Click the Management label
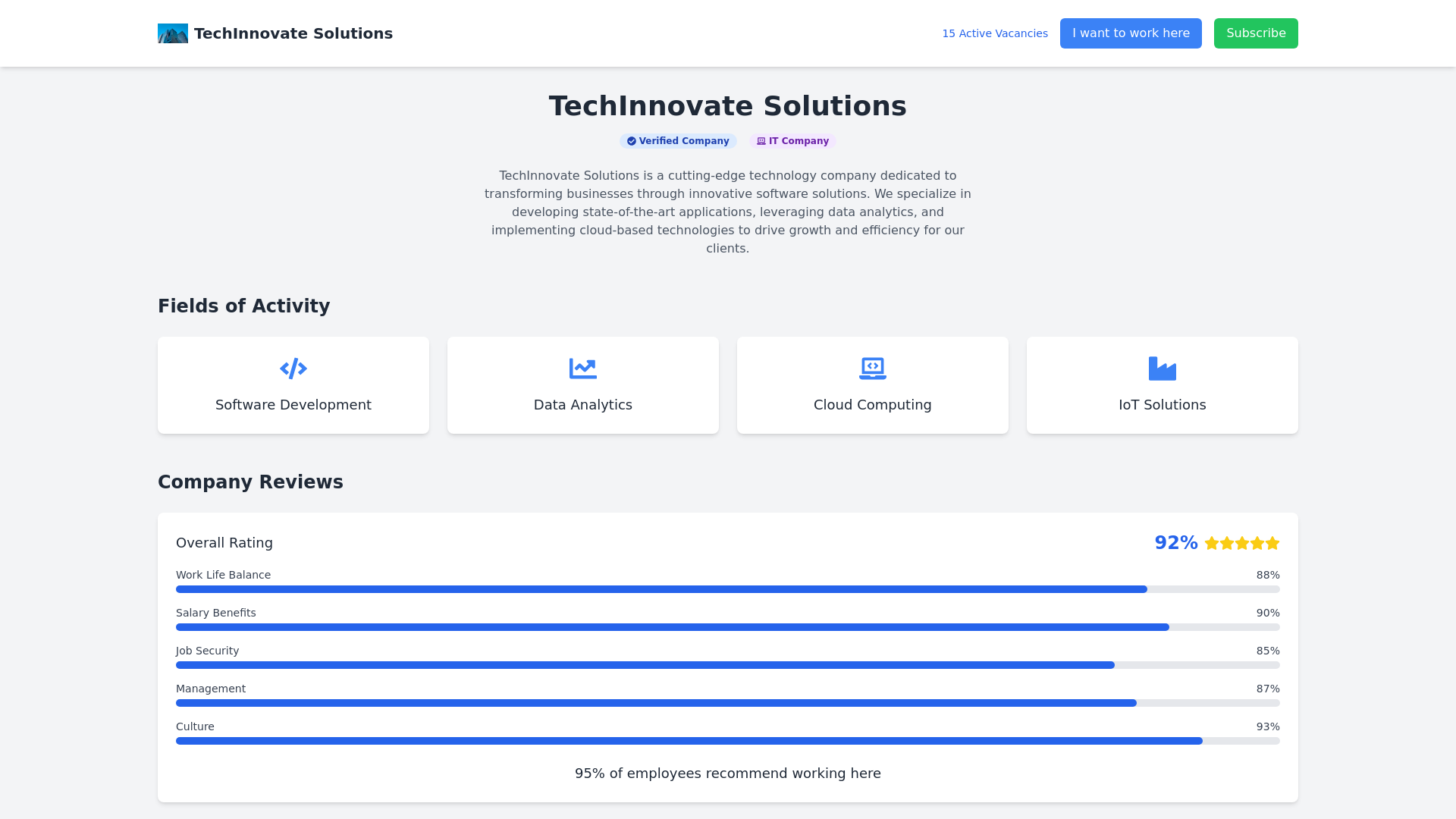Image resolution: width=1456 pixels, height=819 pixels. [x=211, y=689]
